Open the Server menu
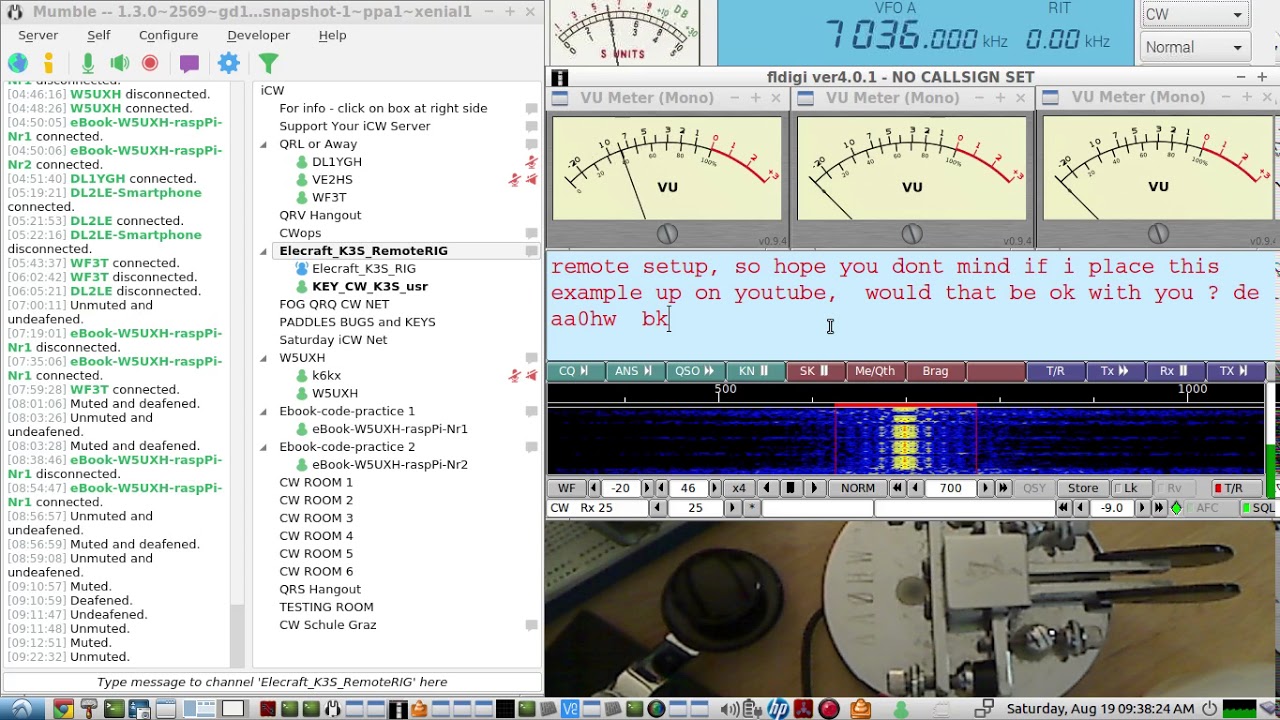The image size is (1280, 720). click(x=38, y=35)
